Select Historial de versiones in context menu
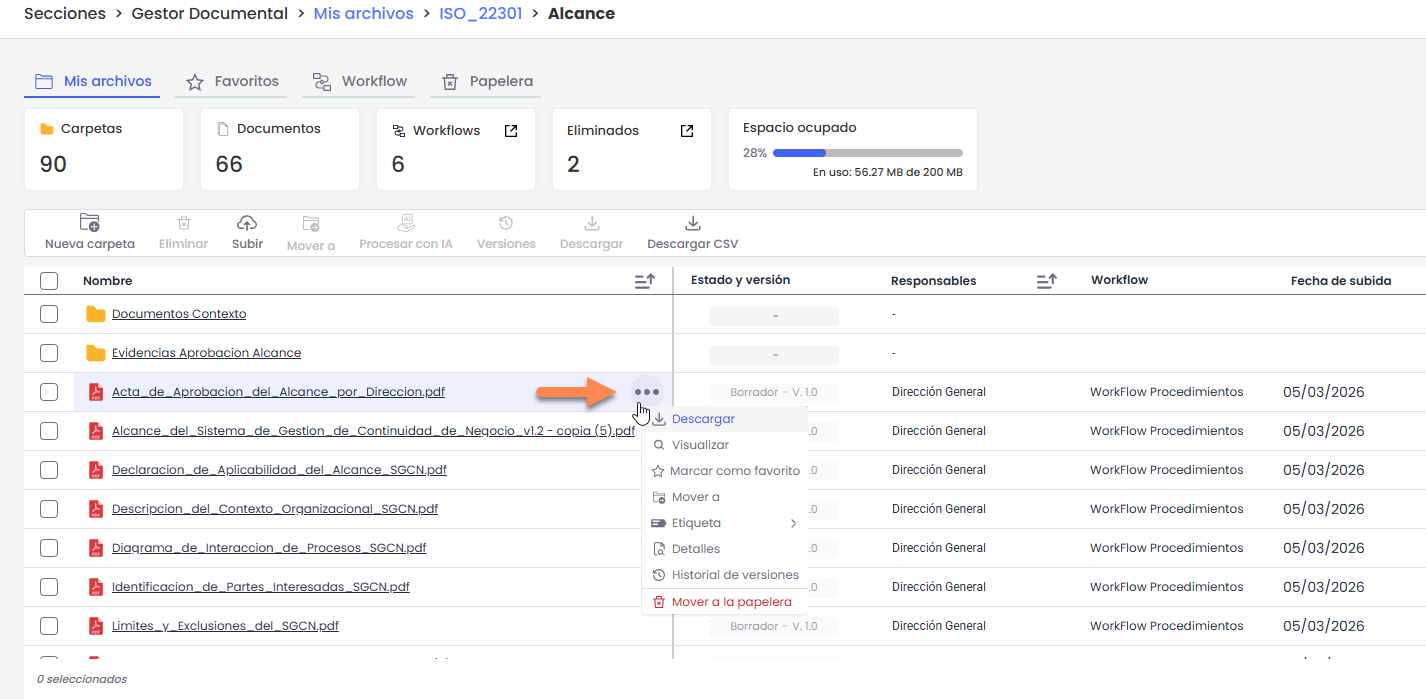Screen dimensions: 1426x699 [734, 575]
